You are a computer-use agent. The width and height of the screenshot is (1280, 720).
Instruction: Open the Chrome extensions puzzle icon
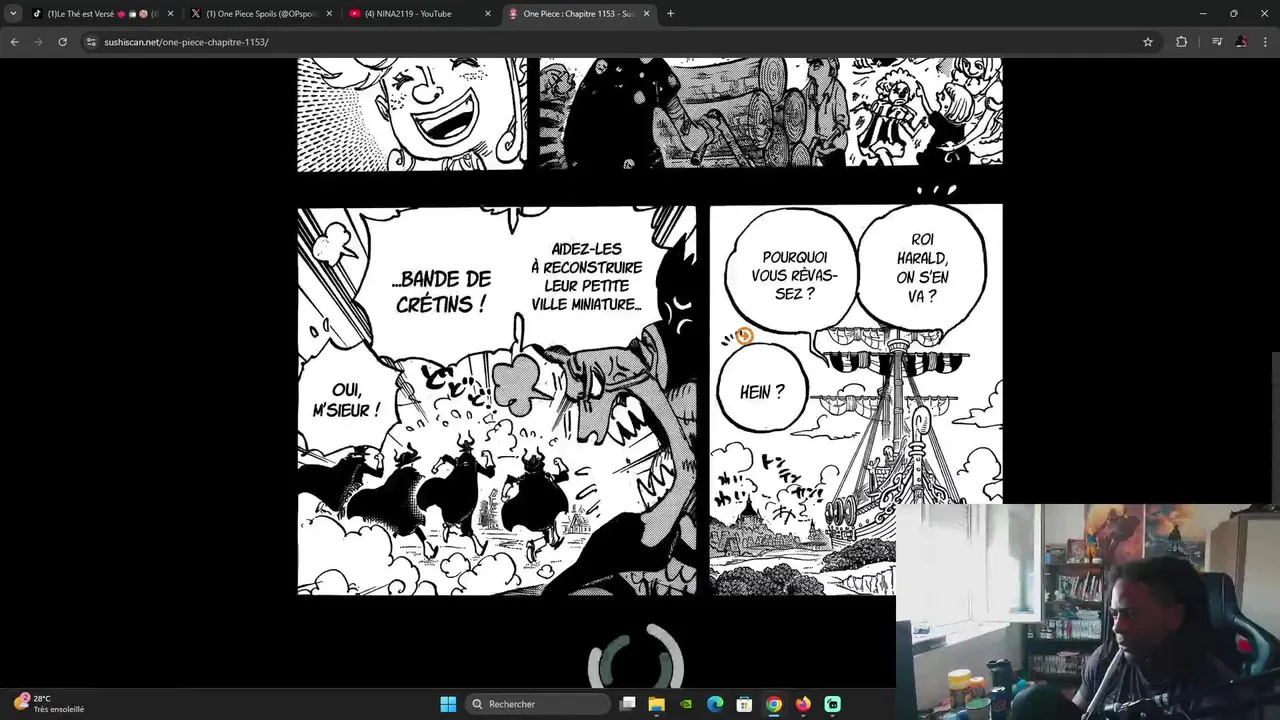[1182, 42]
